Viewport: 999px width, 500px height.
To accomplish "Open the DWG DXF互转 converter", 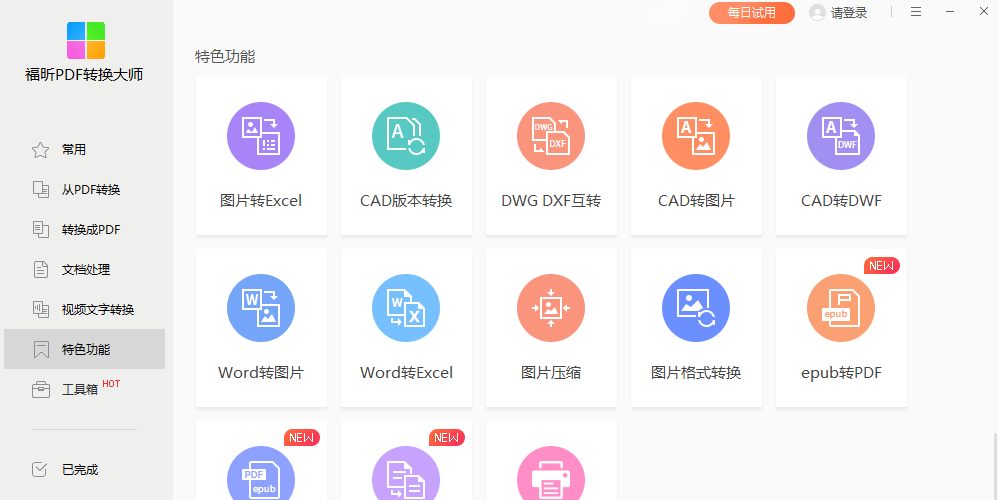I will (551, 156).
